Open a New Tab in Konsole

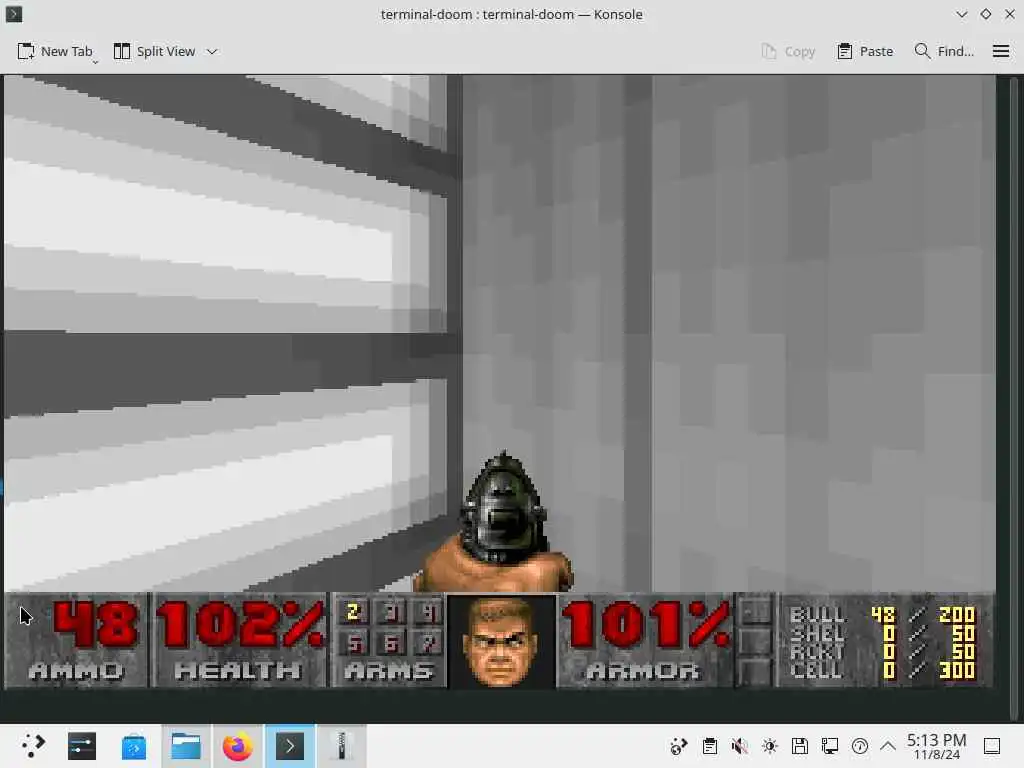(x=55, y=51)
